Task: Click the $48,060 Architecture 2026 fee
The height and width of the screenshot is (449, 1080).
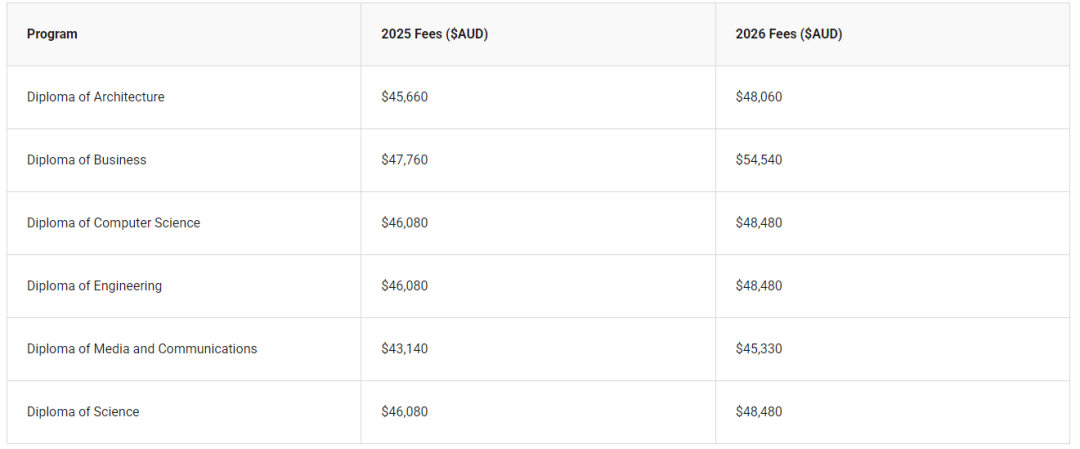Action: pyautogui.click(x=759, y=97)
